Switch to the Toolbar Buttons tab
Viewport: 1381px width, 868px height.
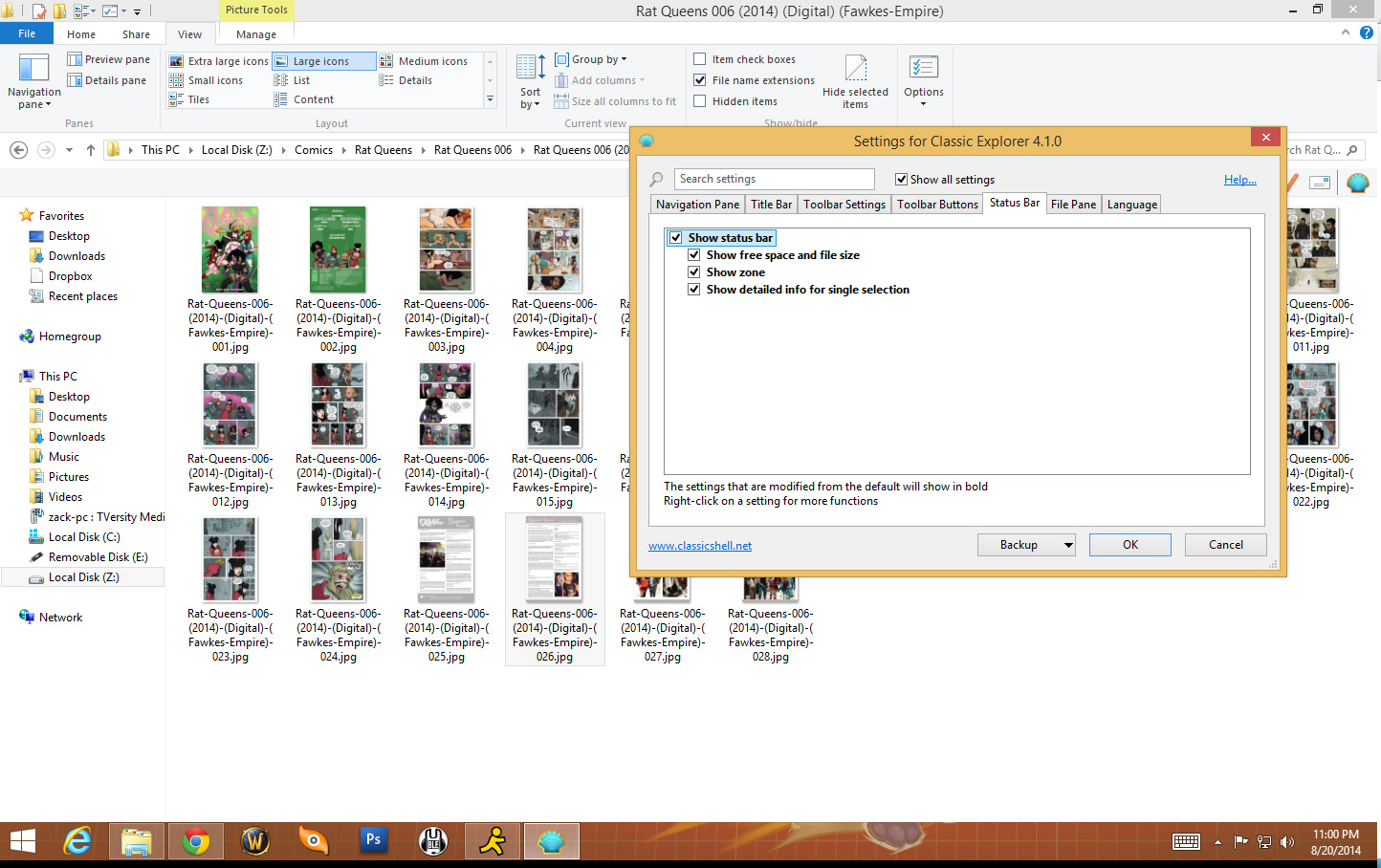click(x=937, y=205)
